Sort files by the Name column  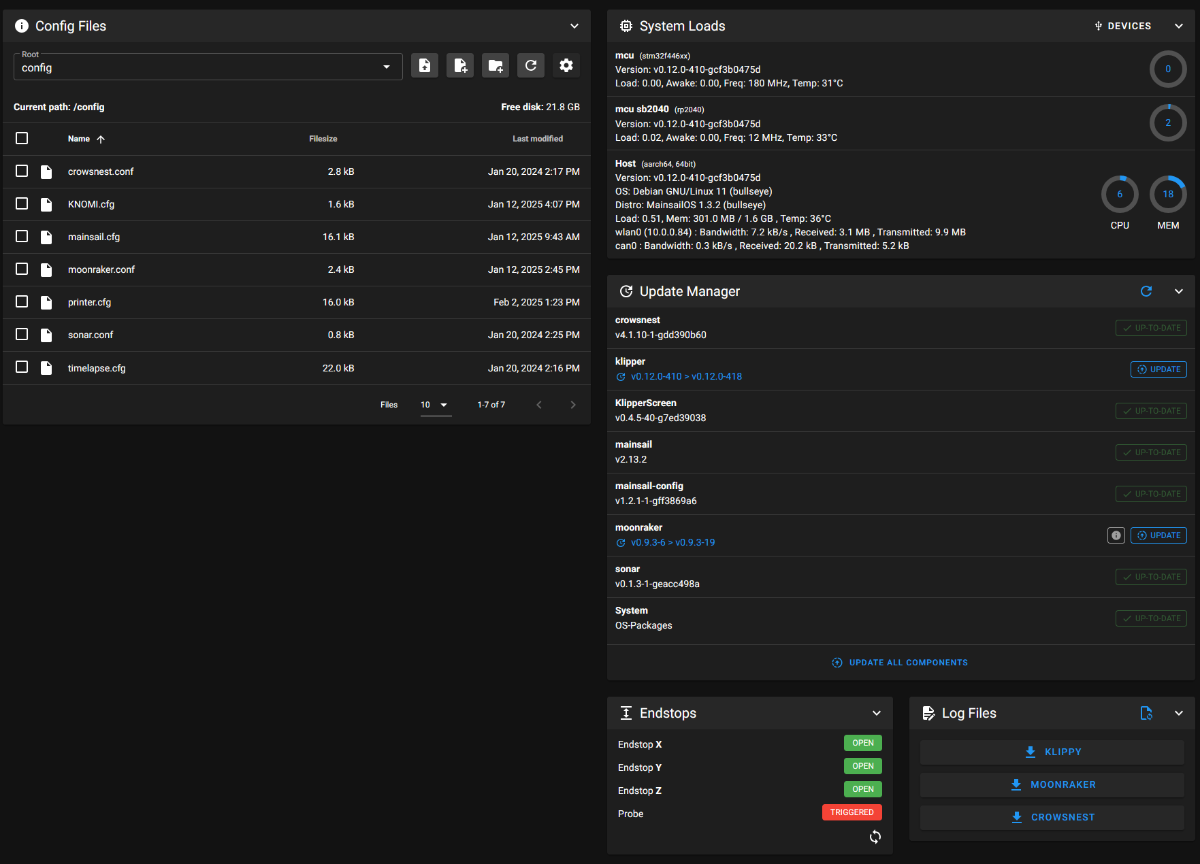[86, 139]
